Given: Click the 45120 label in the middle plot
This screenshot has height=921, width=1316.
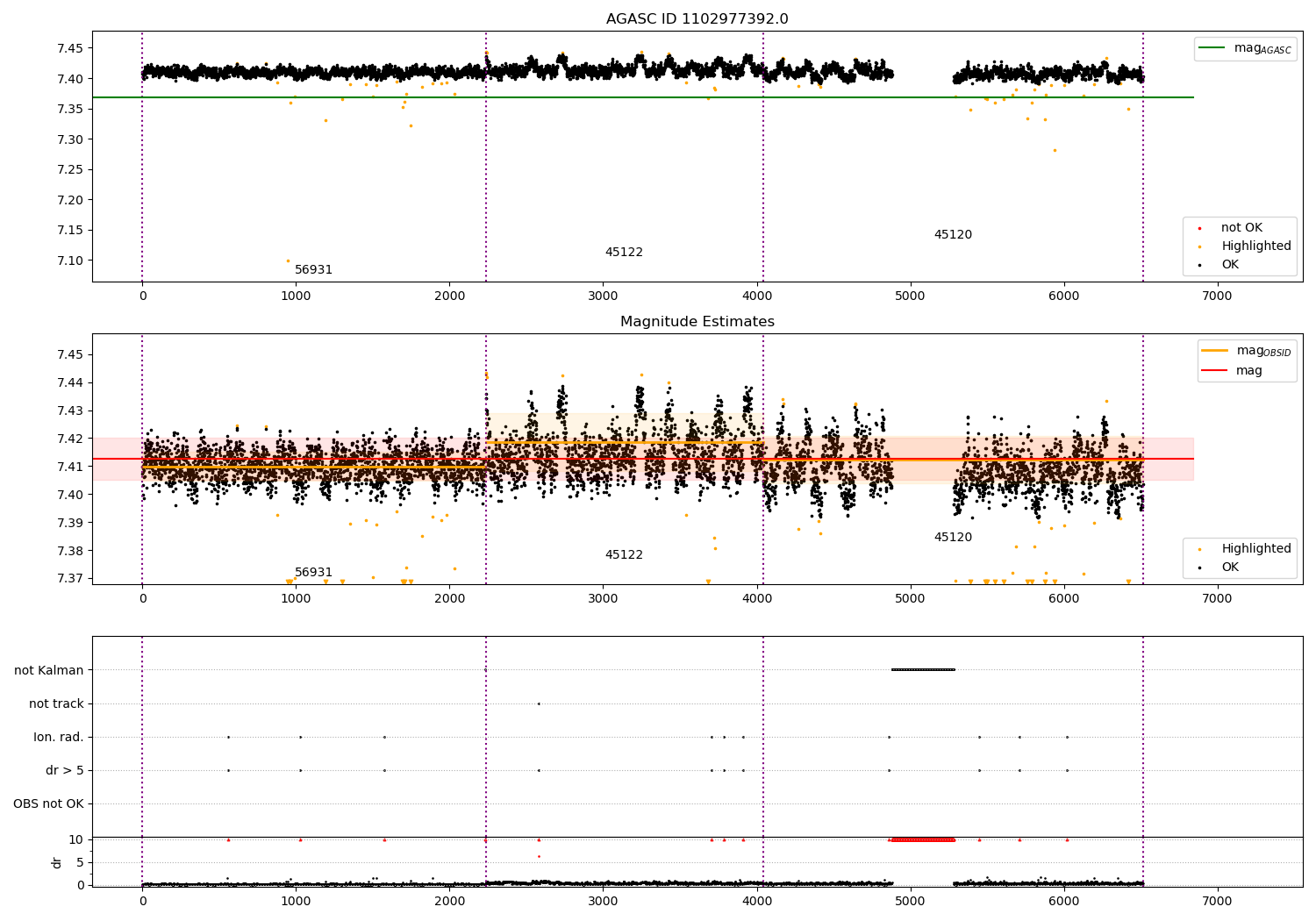Looking at the screenshot, I should tap(953, 538).
